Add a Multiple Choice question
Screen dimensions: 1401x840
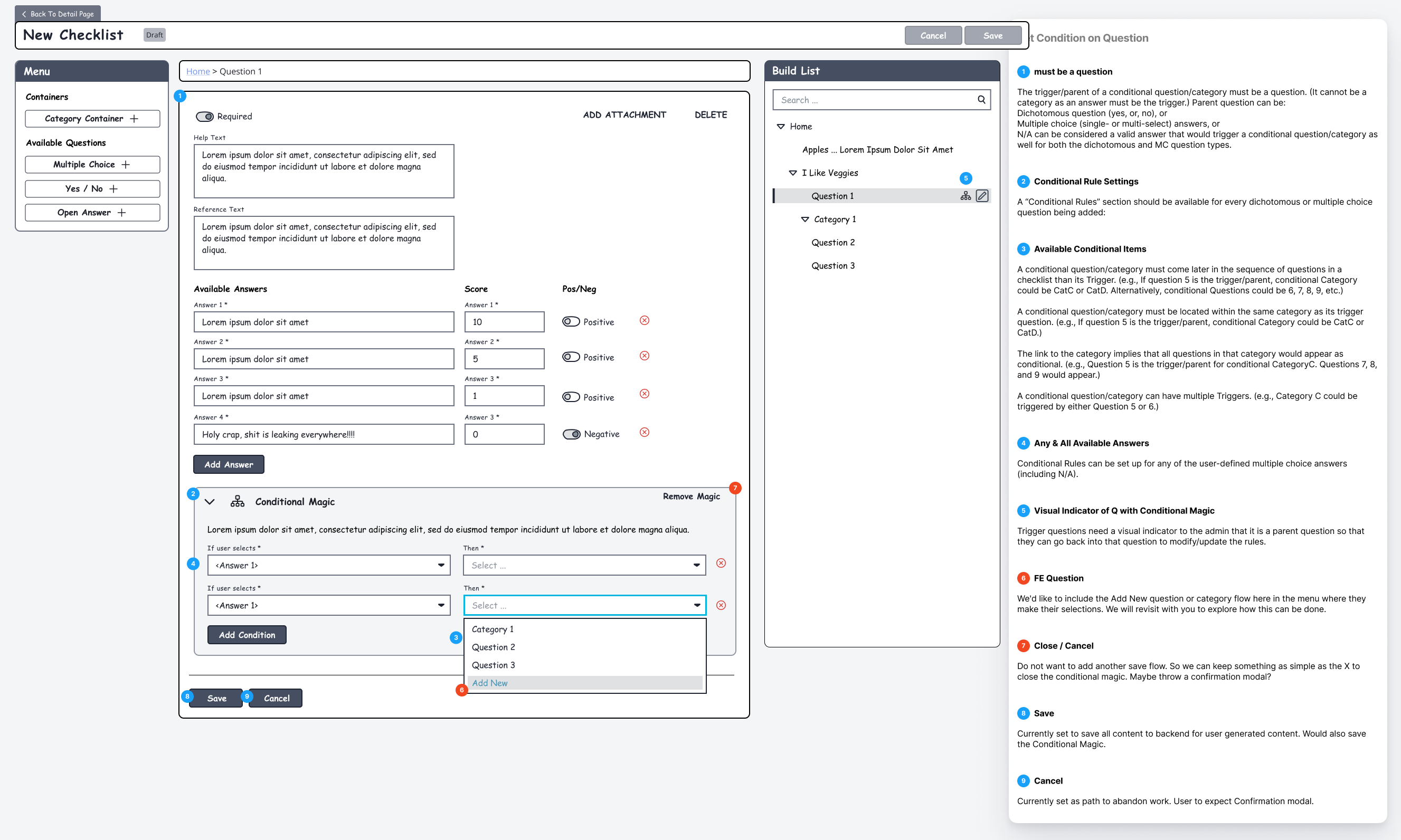(x=92, y=164)
